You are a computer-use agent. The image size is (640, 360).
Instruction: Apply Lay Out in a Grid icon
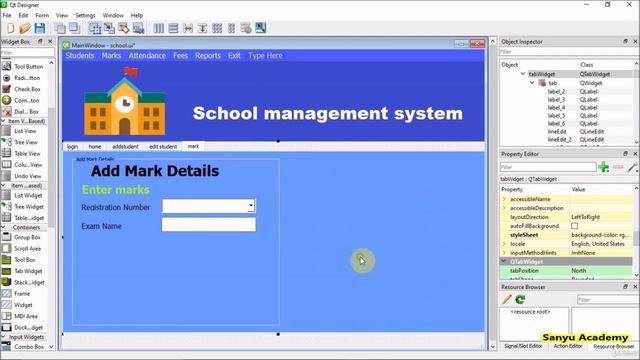[x=217, y=28]
